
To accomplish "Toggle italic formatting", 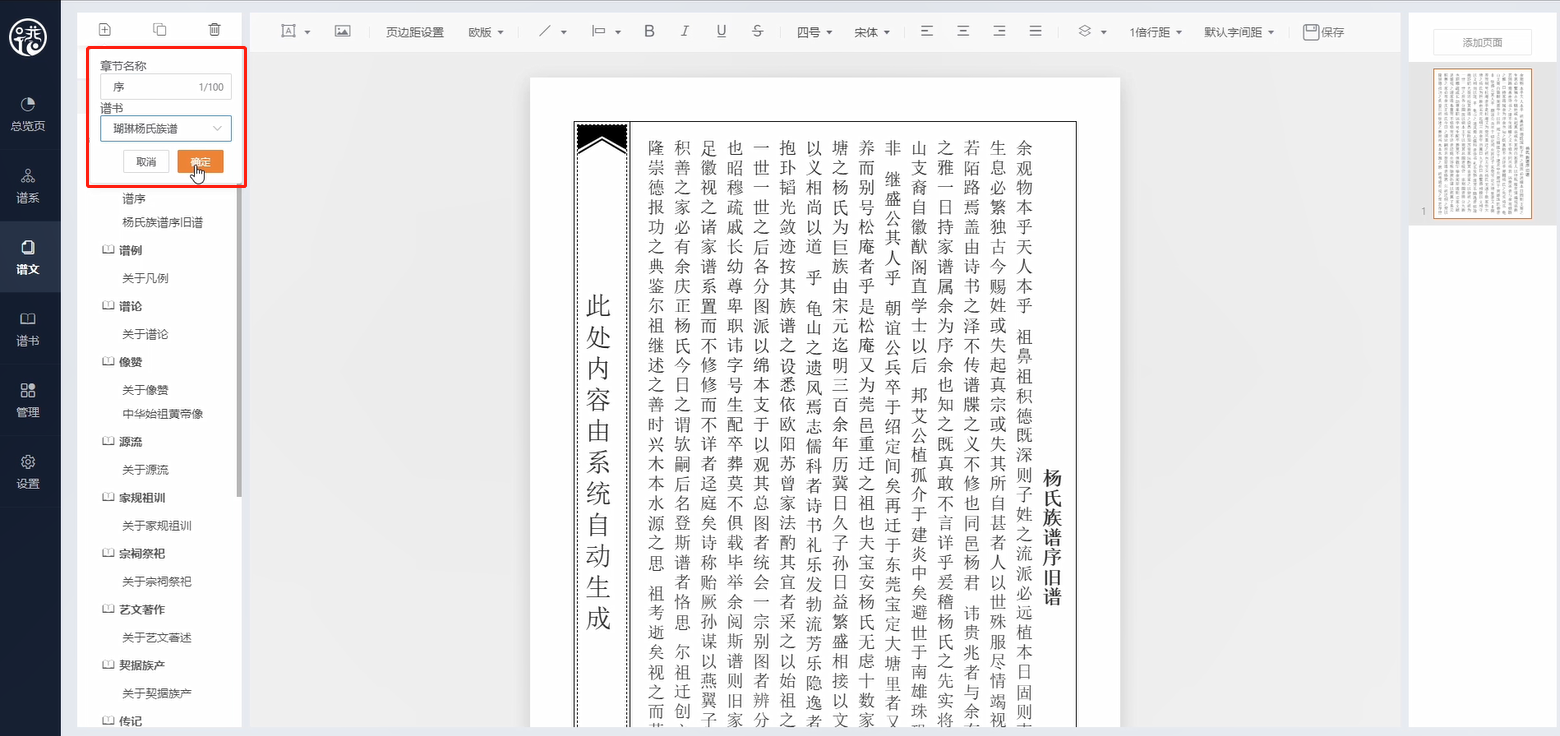I will pyautogui.click(x=685, y=32).
